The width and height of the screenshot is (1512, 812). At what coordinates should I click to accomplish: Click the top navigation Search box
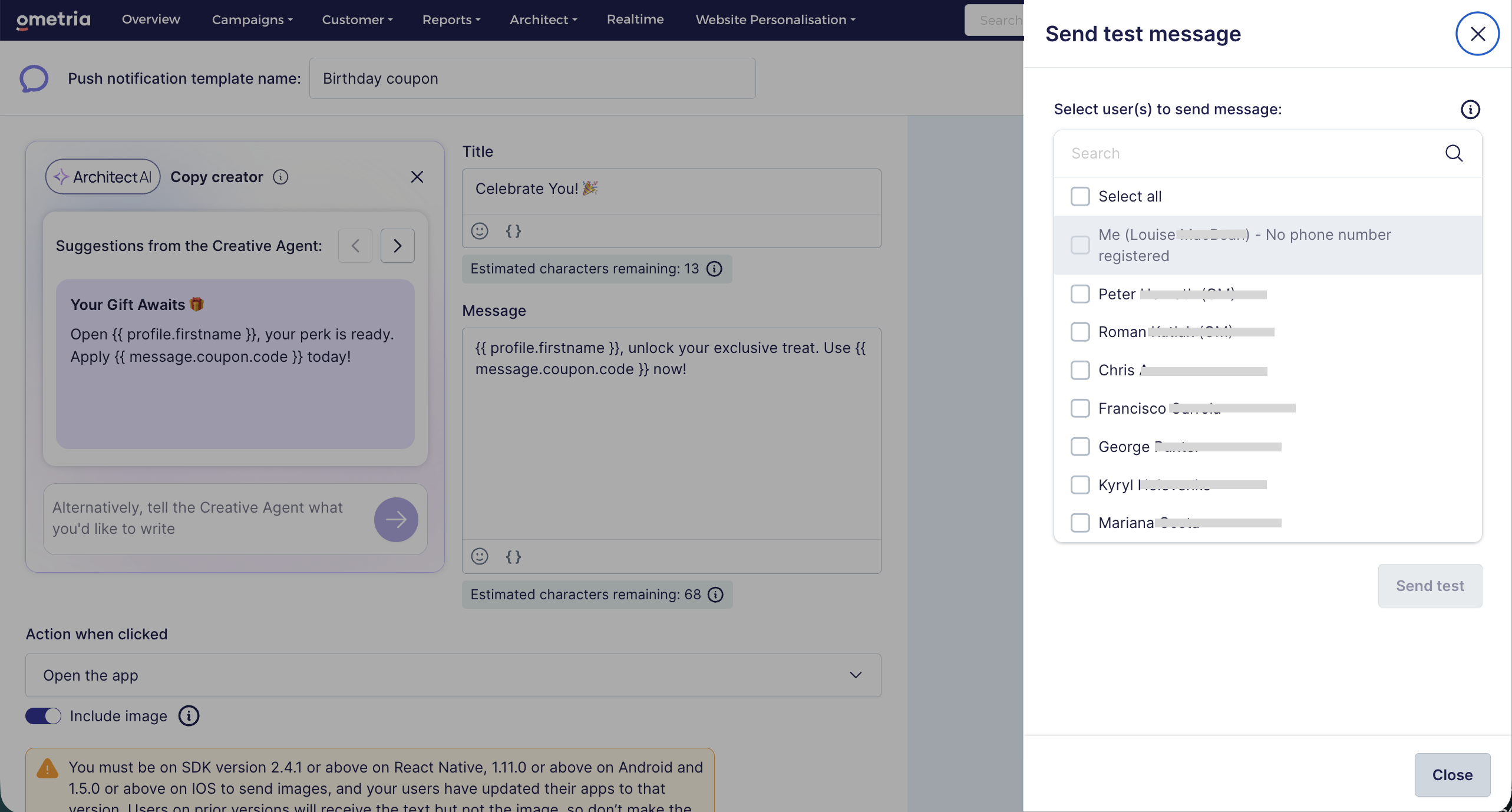click(995, 20)
